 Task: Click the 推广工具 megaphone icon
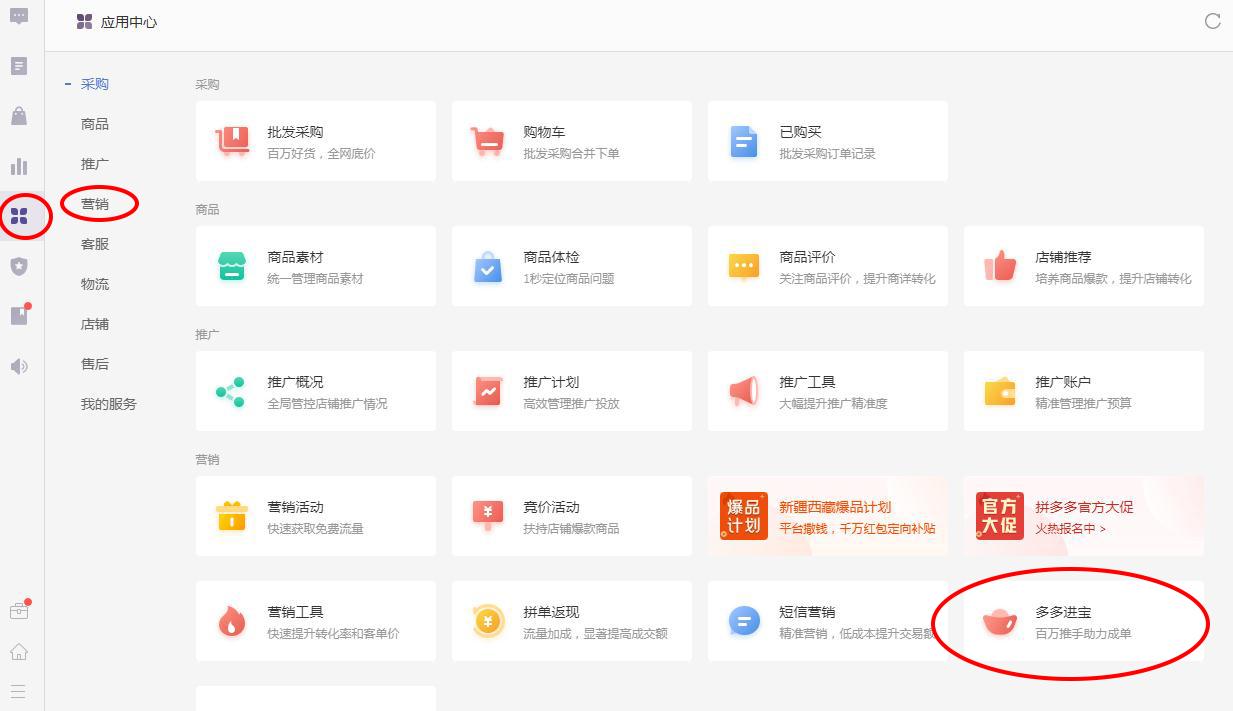[744, 391]
